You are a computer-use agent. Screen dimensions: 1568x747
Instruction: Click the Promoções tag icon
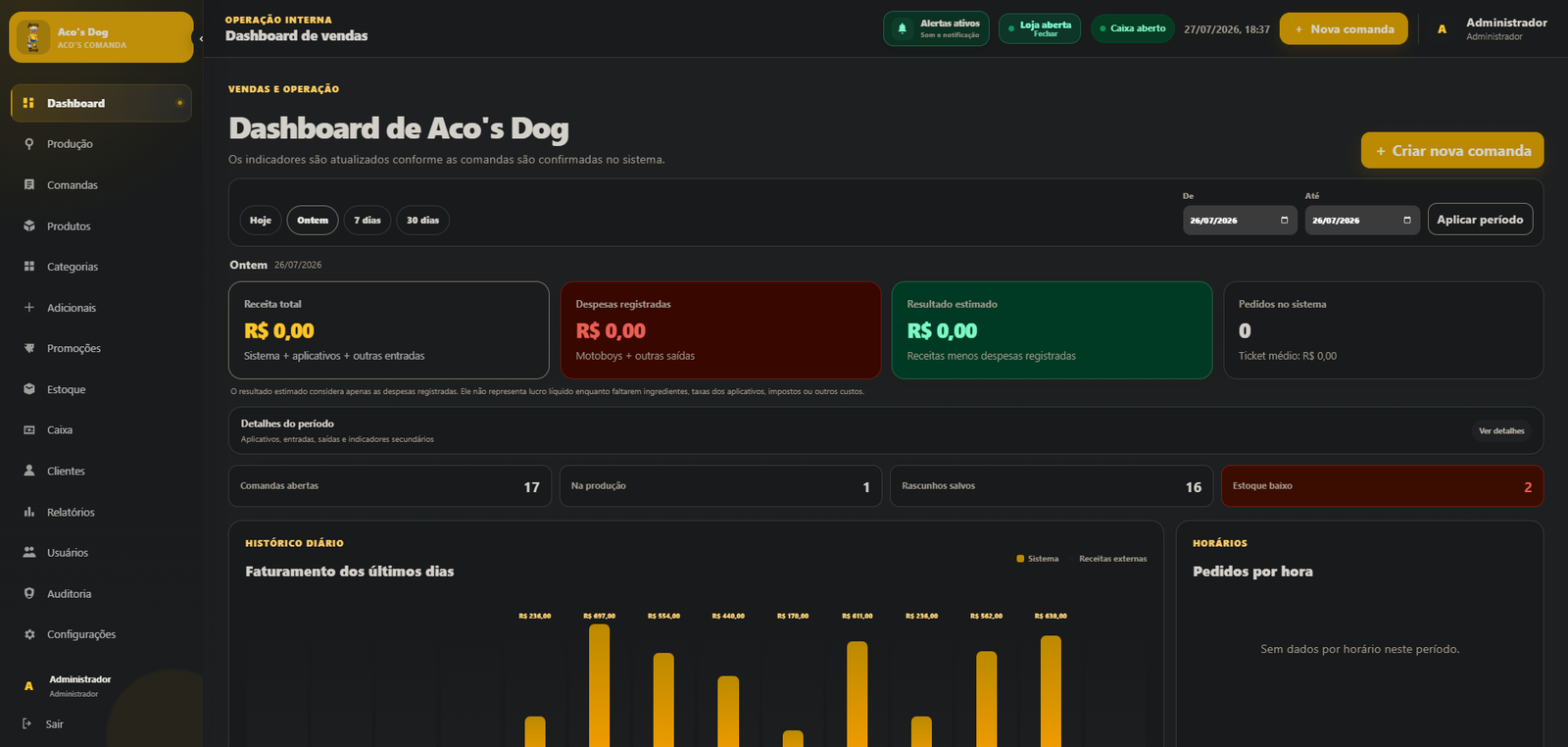point(28,348)
